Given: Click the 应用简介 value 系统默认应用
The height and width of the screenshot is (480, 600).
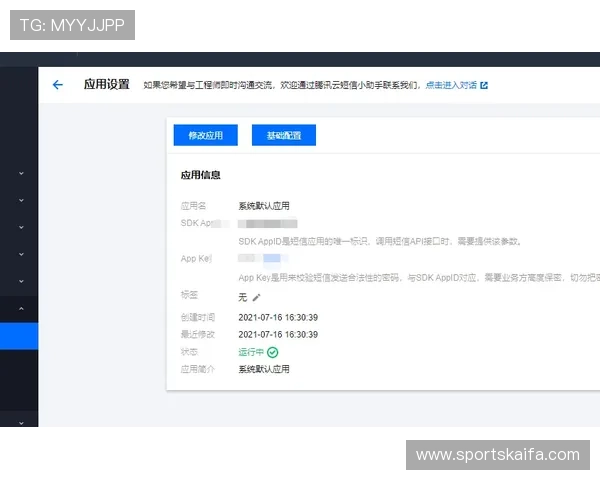Looking at the screenshot, I should (x=264, y=369).
